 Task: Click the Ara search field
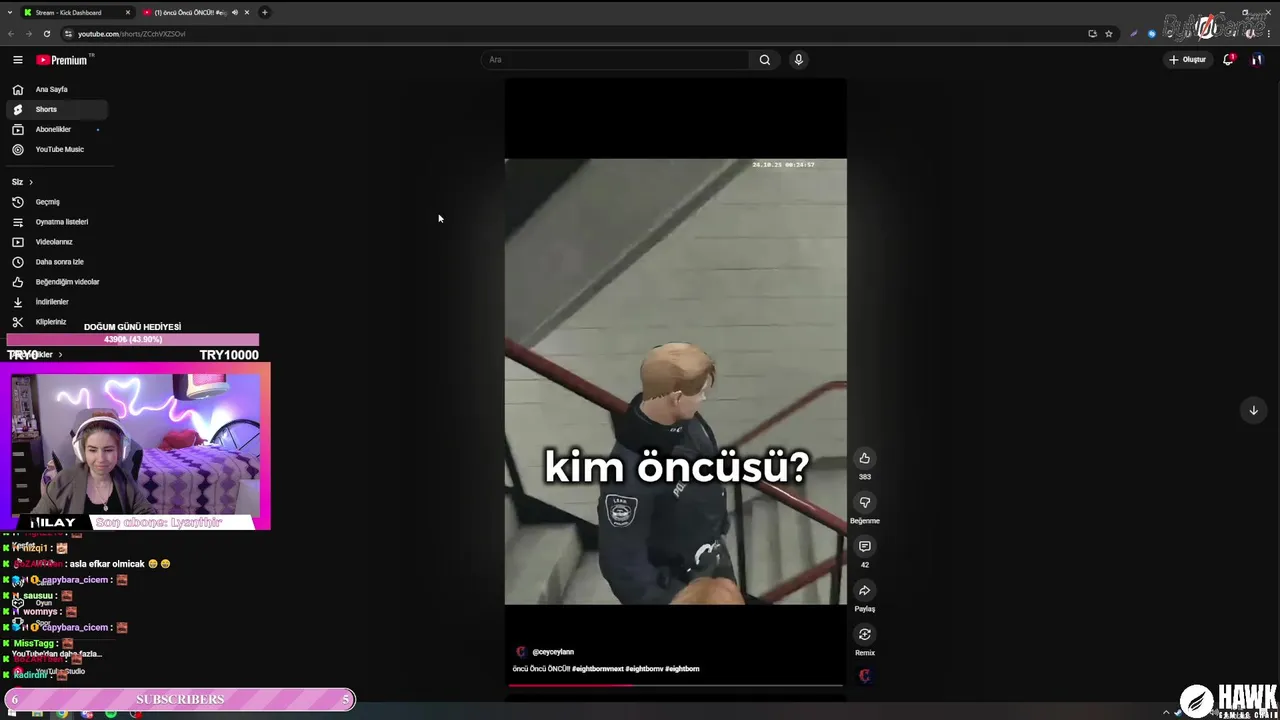(x=615, y=60)
